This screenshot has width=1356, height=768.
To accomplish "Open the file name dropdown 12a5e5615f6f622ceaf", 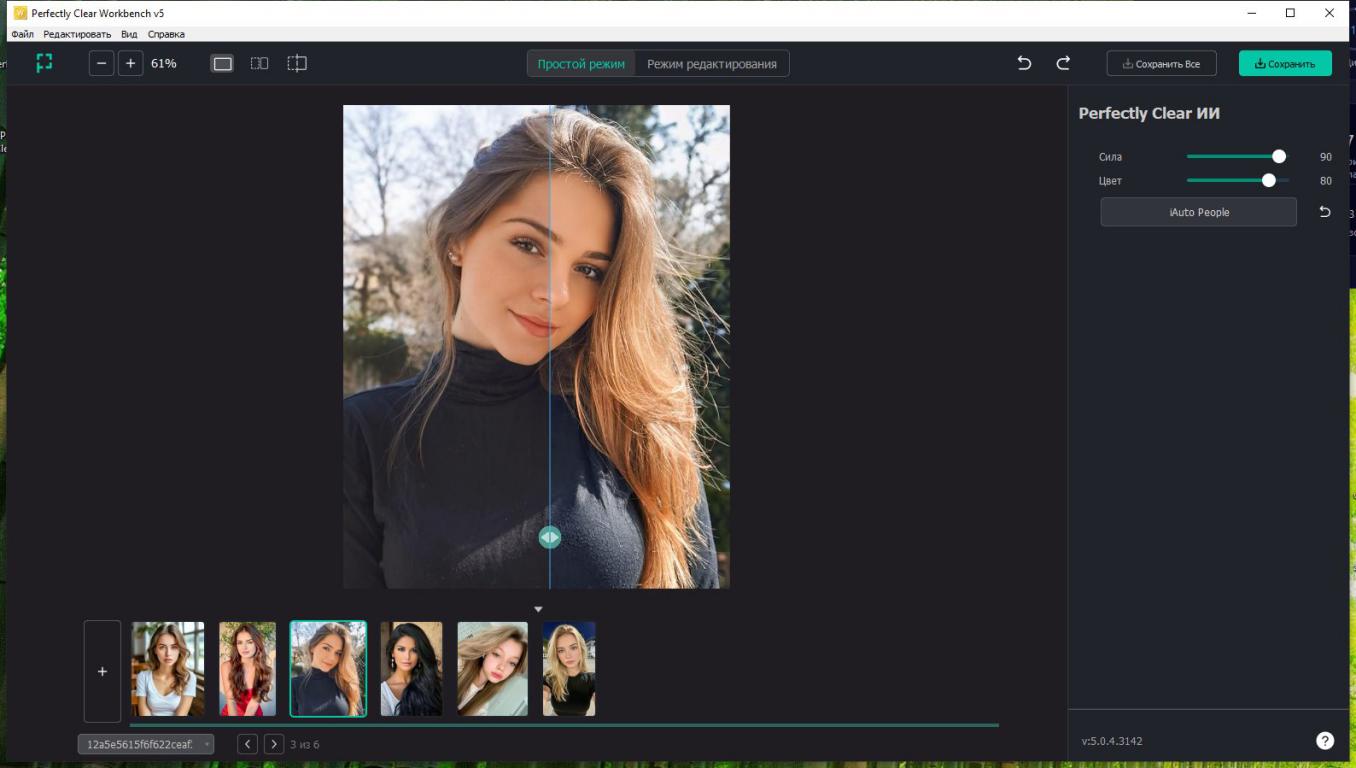I will click(x=146, y=744).
